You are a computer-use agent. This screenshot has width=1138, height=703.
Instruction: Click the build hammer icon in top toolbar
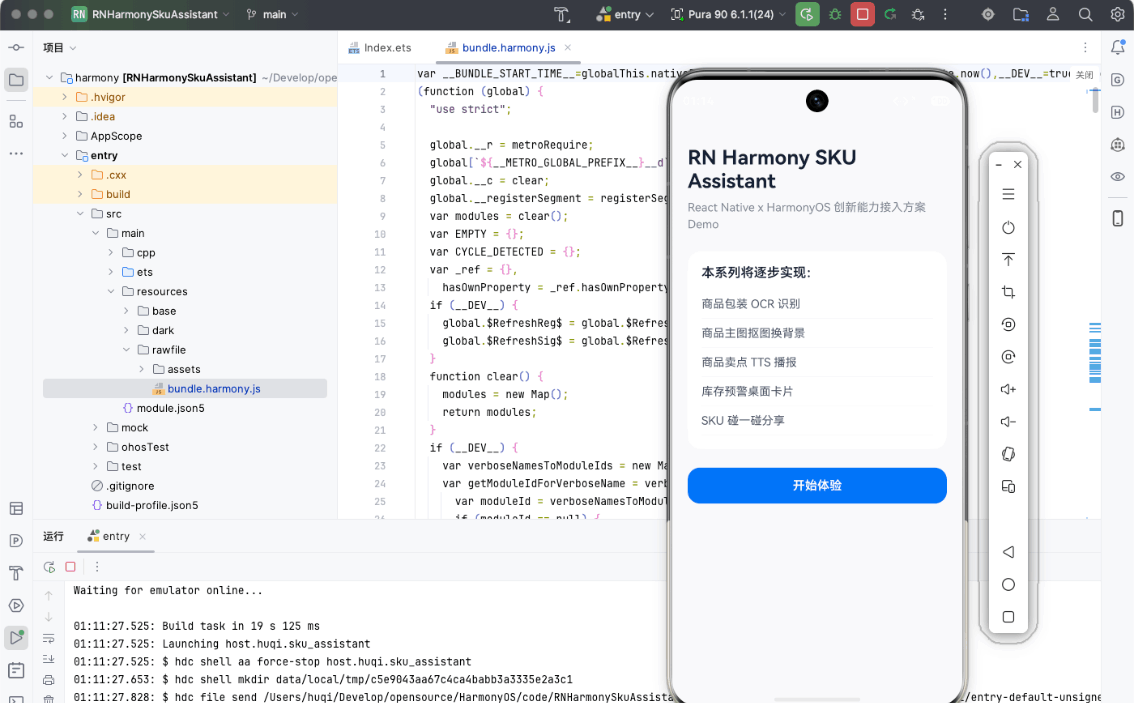click(561, 15)
